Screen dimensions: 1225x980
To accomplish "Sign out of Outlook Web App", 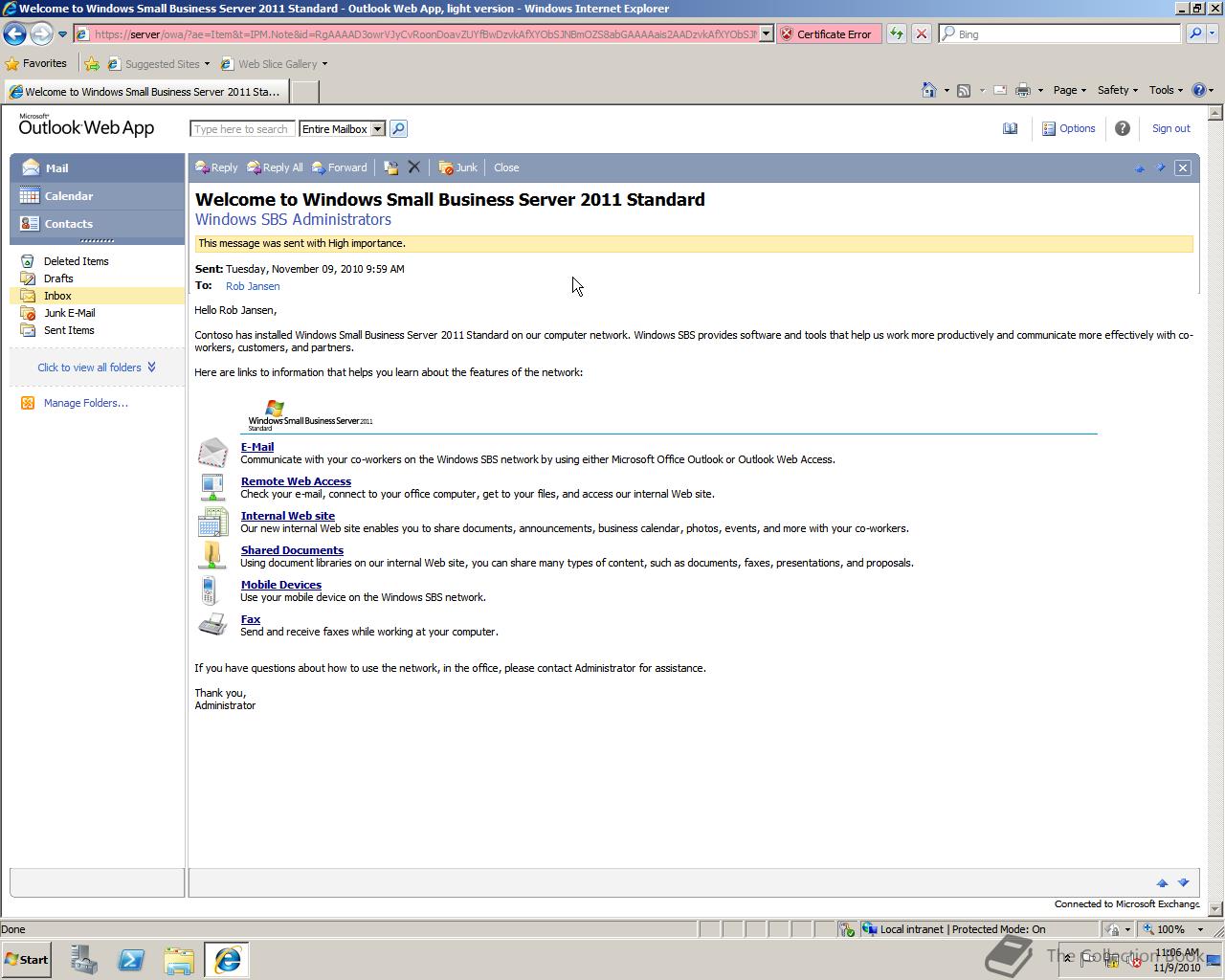I will (x=1171, y=128).
